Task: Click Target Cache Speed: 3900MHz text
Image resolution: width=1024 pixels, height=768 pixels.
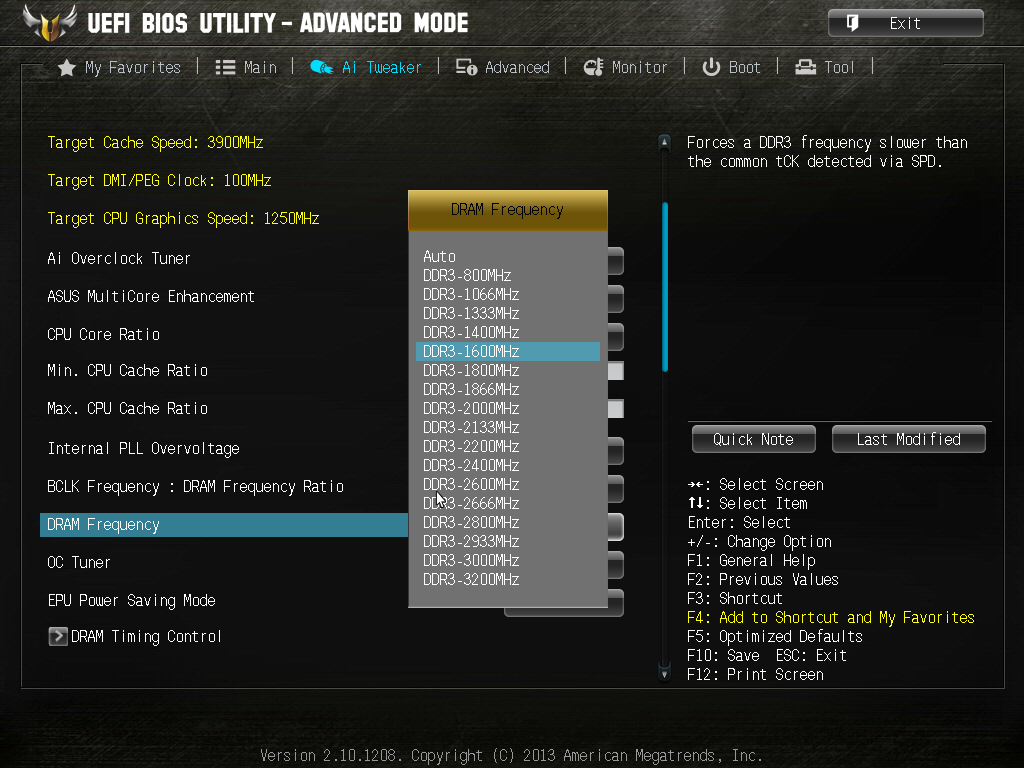Action: click(x=155, y=142)
